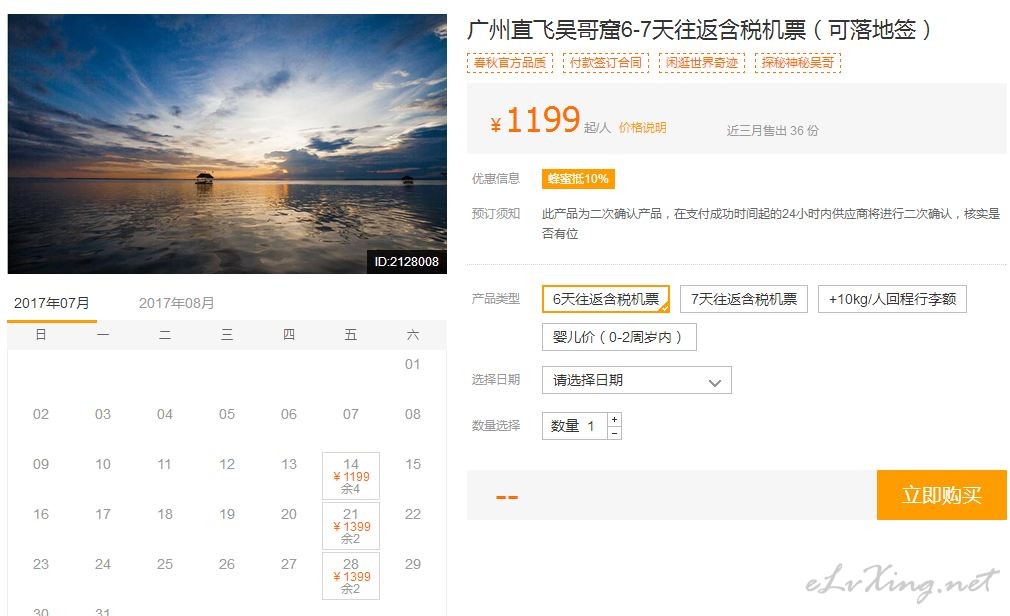The image size is (1010, 616).
Task: Click calendar date 22
Action: pos(412,514)
